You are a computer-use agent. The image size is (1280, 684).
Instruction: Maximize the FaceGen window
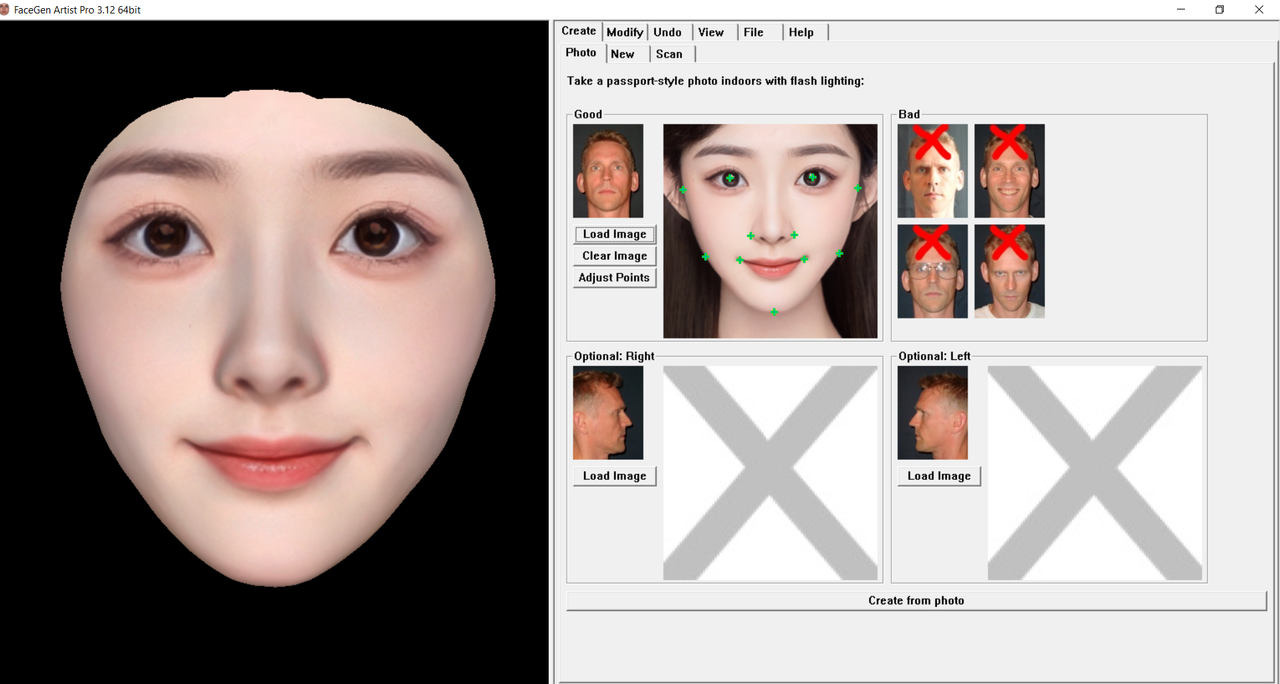[x=1219, y=9]
